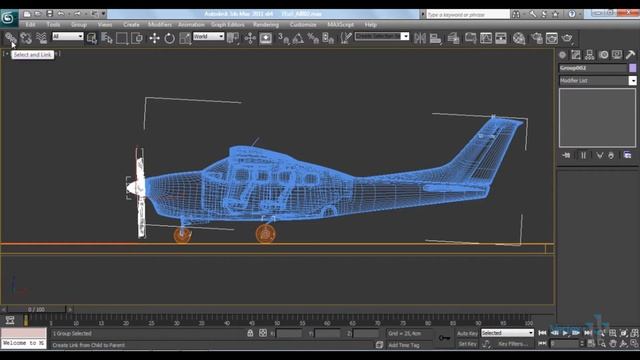Screen dimensions: 640x360
Task: Activate the Select and Scale tool
Action: pyautogui.click(x=185, y=38)
